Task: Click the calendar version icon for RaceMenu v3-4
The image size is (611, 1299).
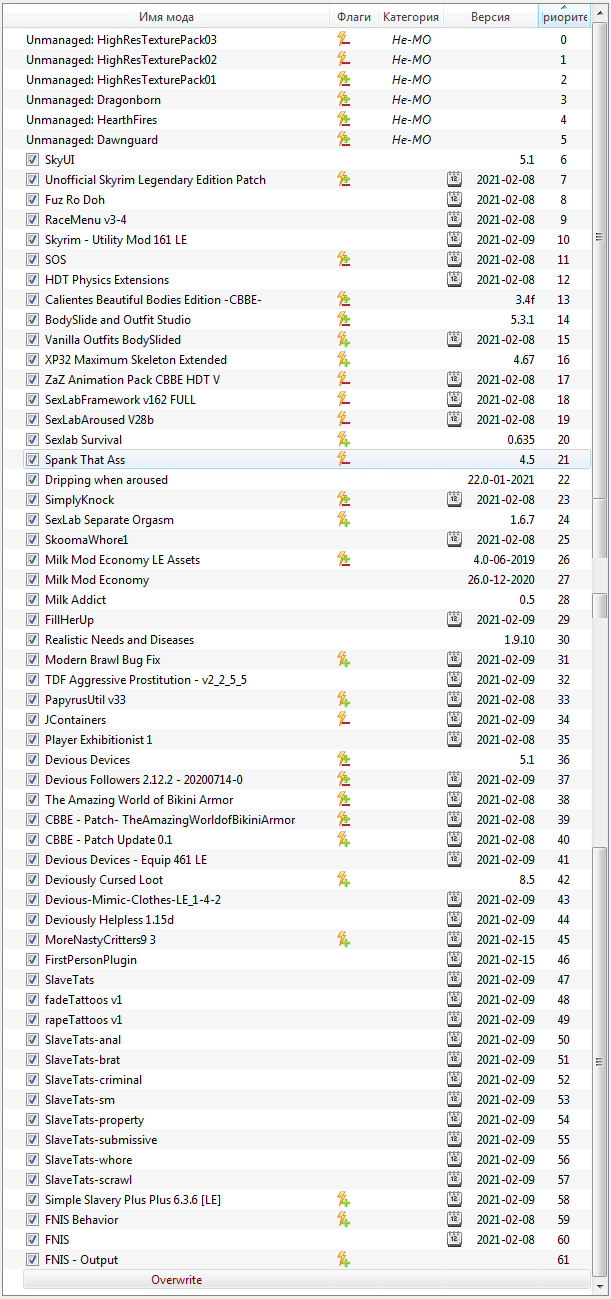Action: (454, 220)
